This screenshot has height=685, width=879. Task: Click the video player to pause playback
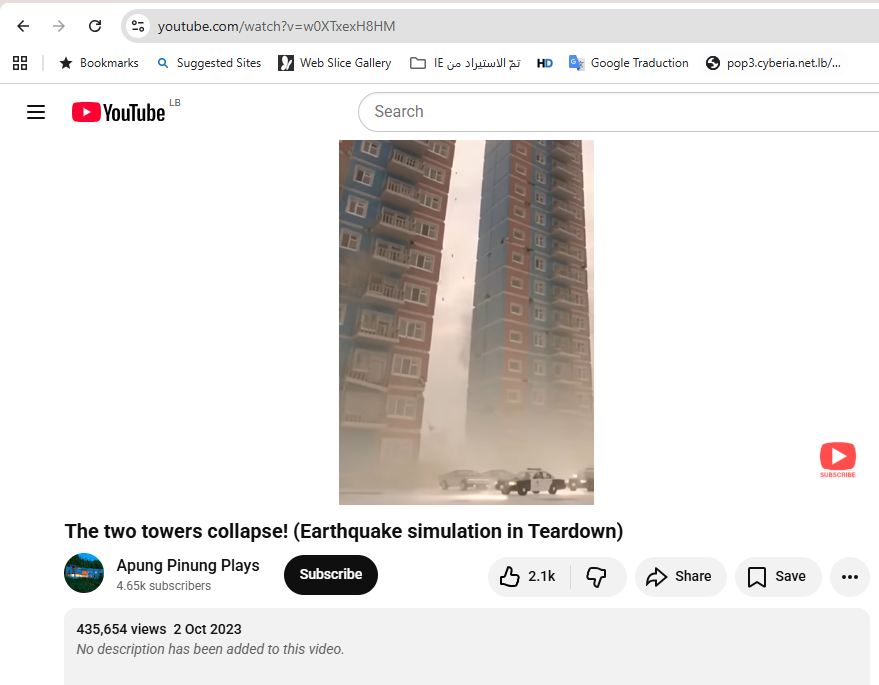point(466,322)
